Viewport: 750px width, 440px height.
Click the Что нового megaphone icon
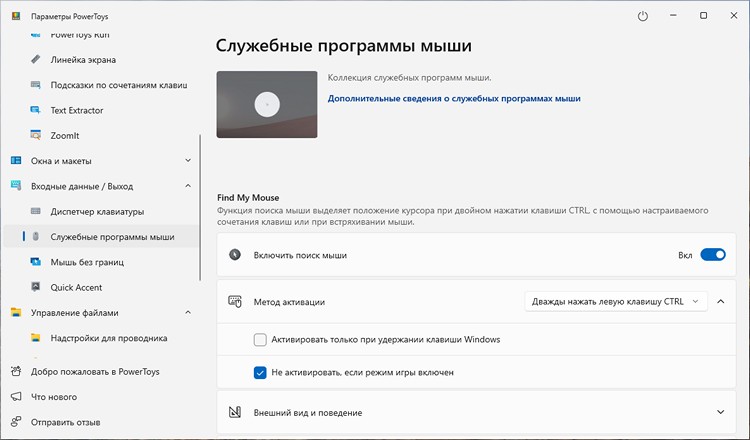click(x=16, y=396)
